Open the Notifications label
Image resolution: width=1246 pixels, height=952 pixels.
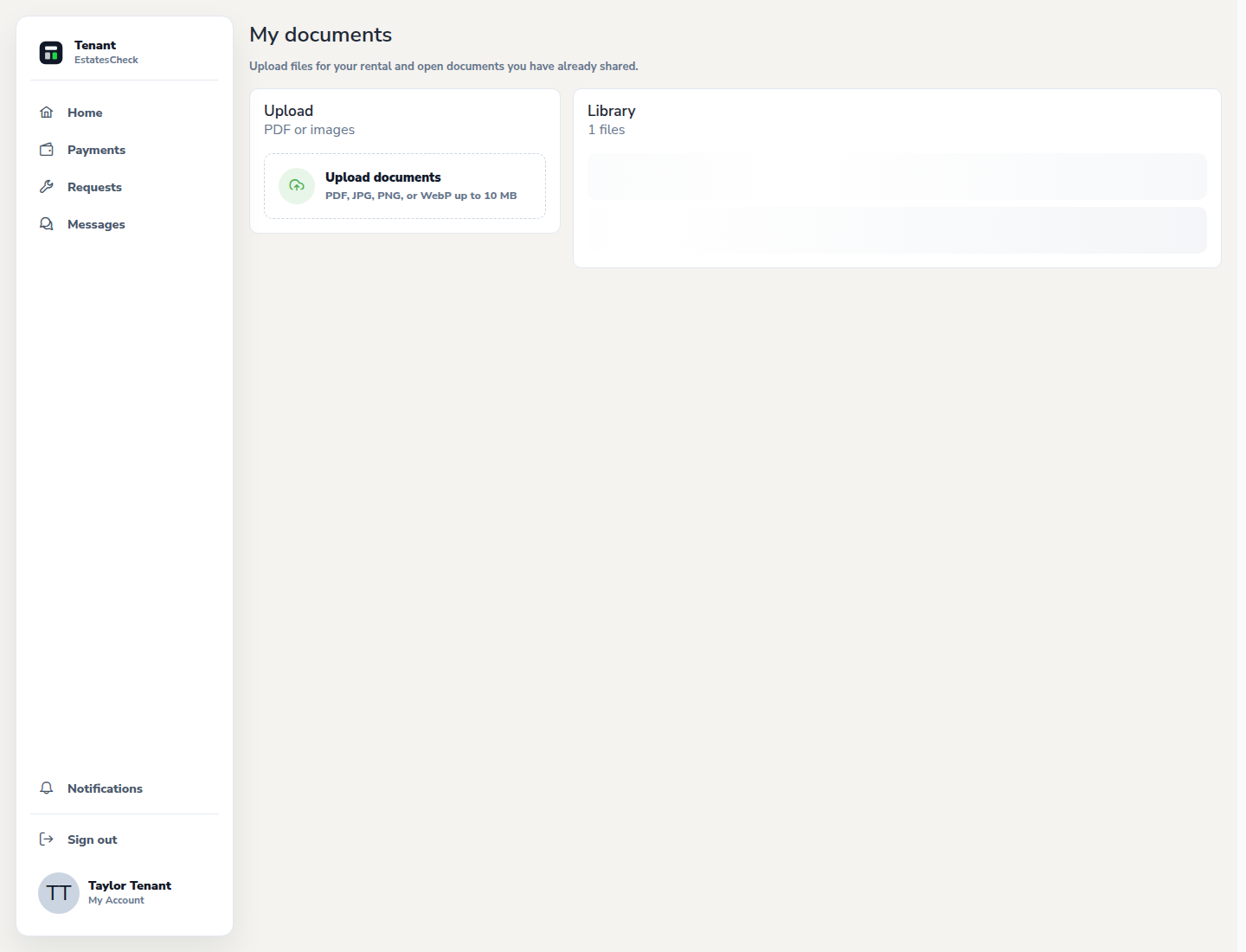click(x=105, y=788)
